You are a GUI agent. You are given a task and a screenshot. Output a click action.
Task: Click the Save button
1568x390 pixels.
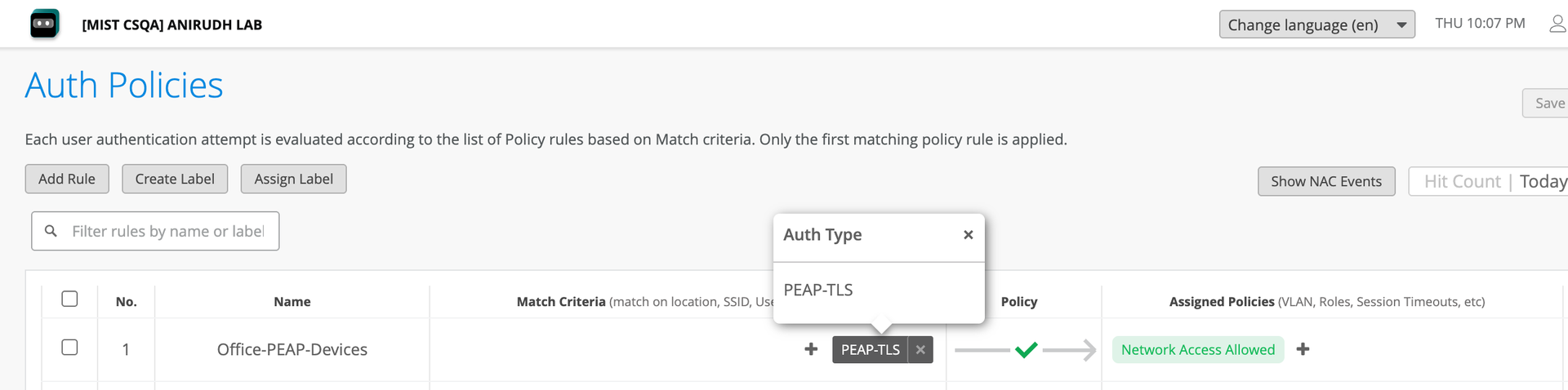(1548, 104)
